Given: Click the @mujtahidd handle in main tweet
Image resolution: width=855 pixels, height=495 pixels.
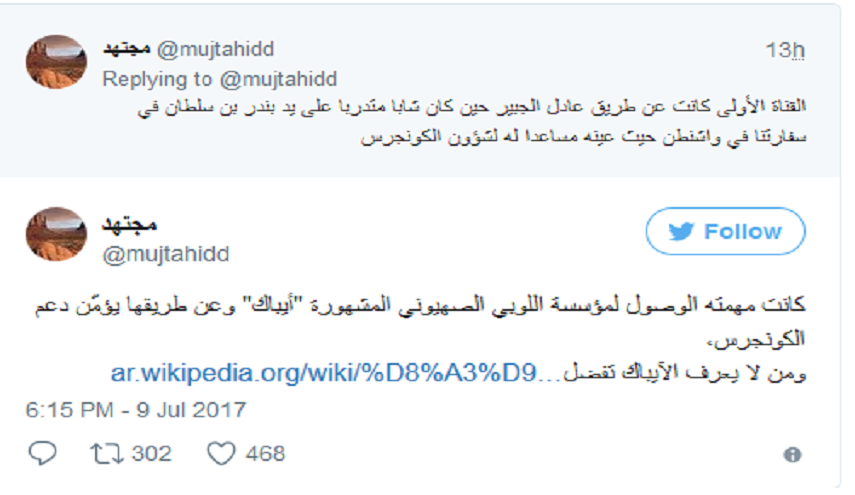Looking at the screenshot, I should coord(166,255).
